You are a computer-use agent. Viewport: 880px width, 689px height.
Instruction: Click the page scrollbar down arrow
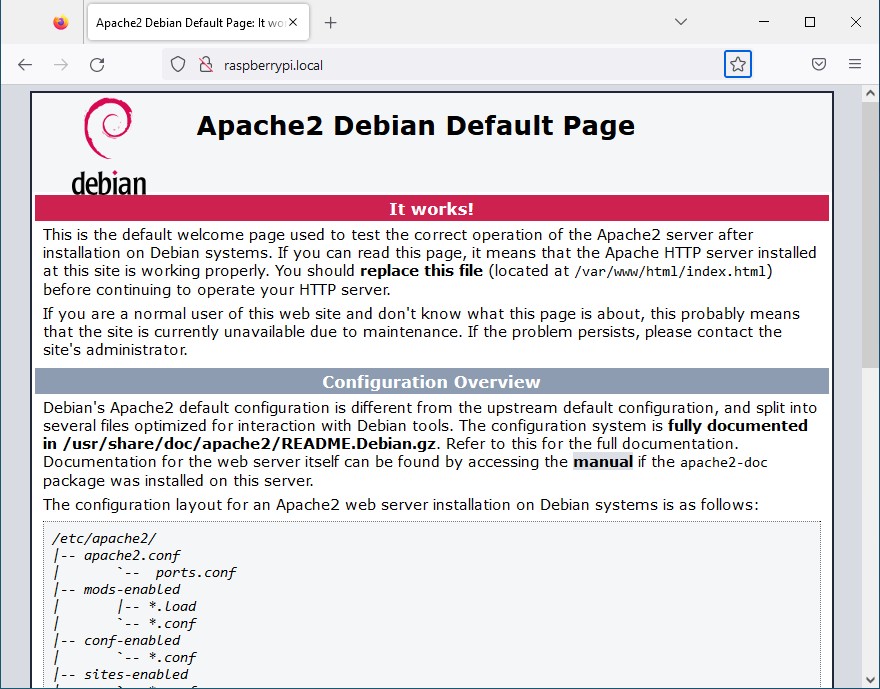(870, 681)
